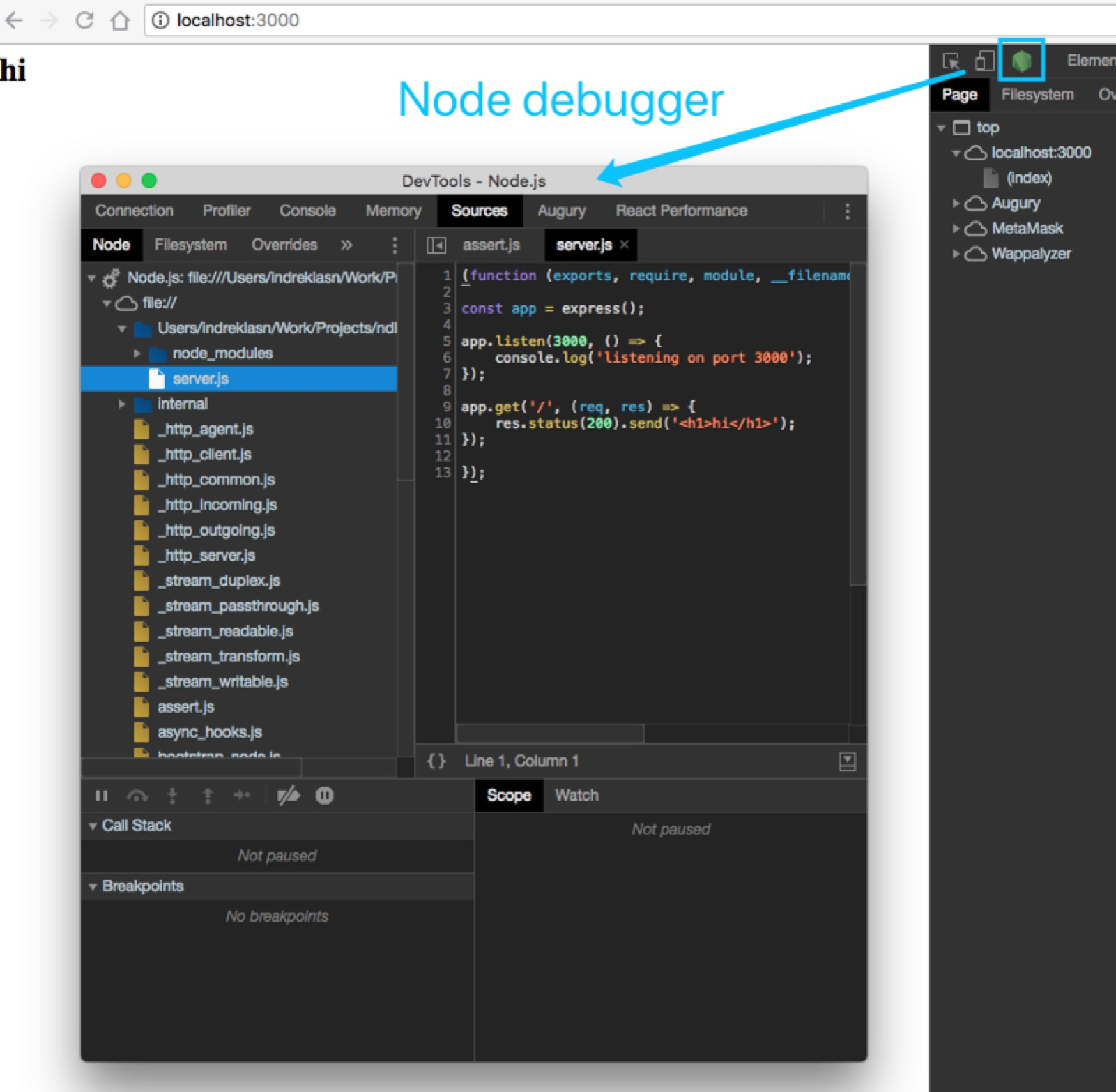Step into next function call
Viewport: 1116px width, 1092px height.
[x=173, y=796]
